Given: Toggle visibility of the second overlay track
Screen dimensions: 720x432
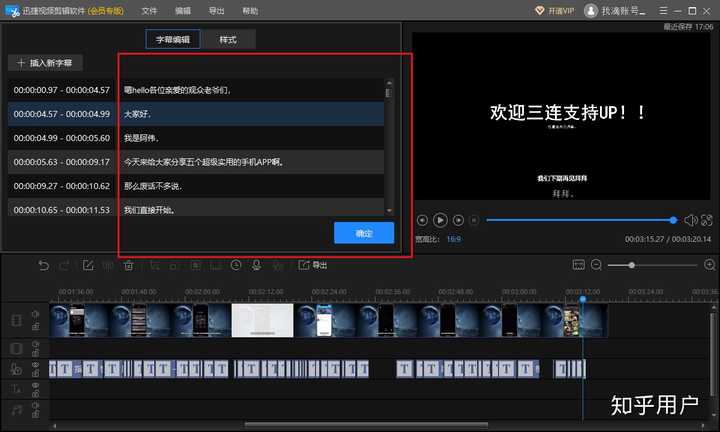Looking at the screenshot, I should click(x=35, y=343).
